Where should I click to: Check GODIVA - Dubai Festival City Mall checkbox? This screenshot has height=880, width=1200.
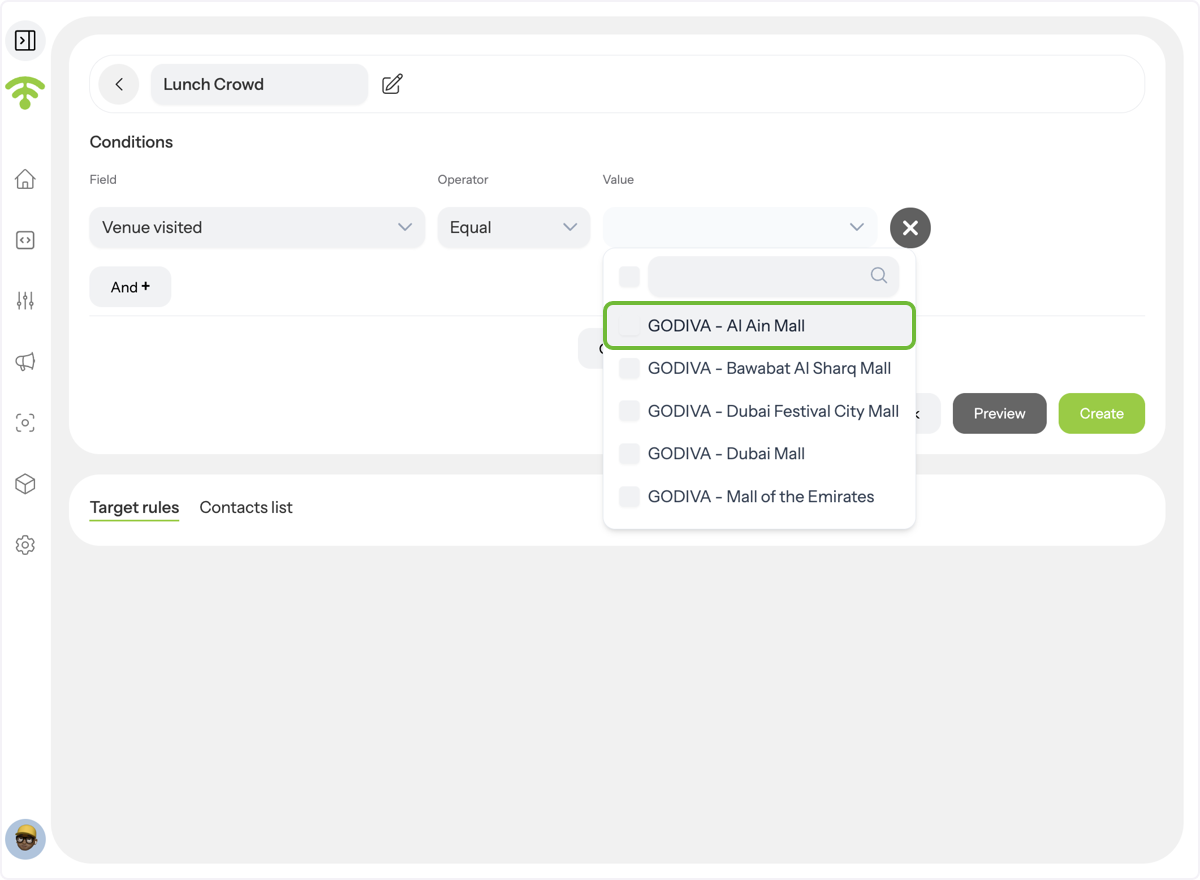(629, 411)
